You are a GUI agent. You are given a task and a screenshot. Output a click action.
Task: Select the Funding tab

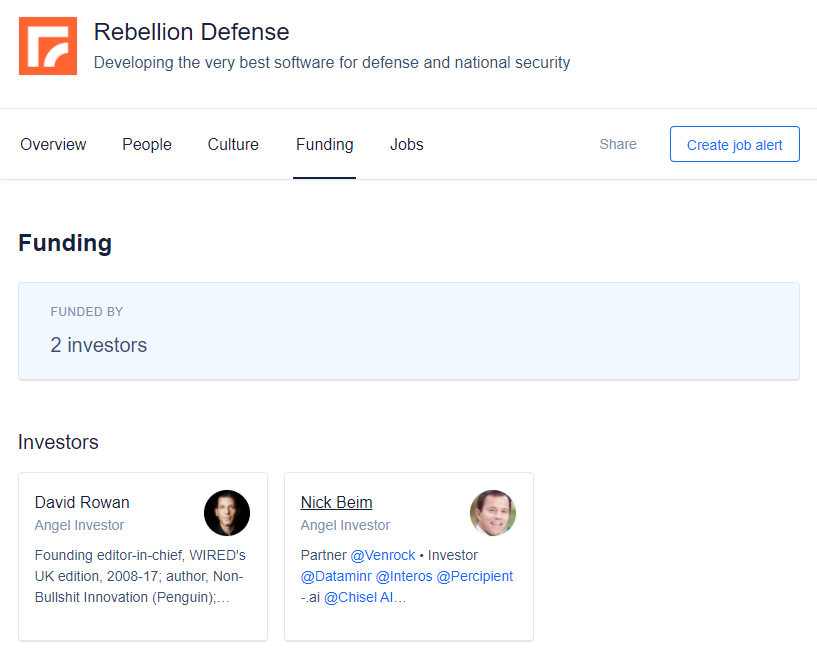pyautogui.click(x=325, y=144)
